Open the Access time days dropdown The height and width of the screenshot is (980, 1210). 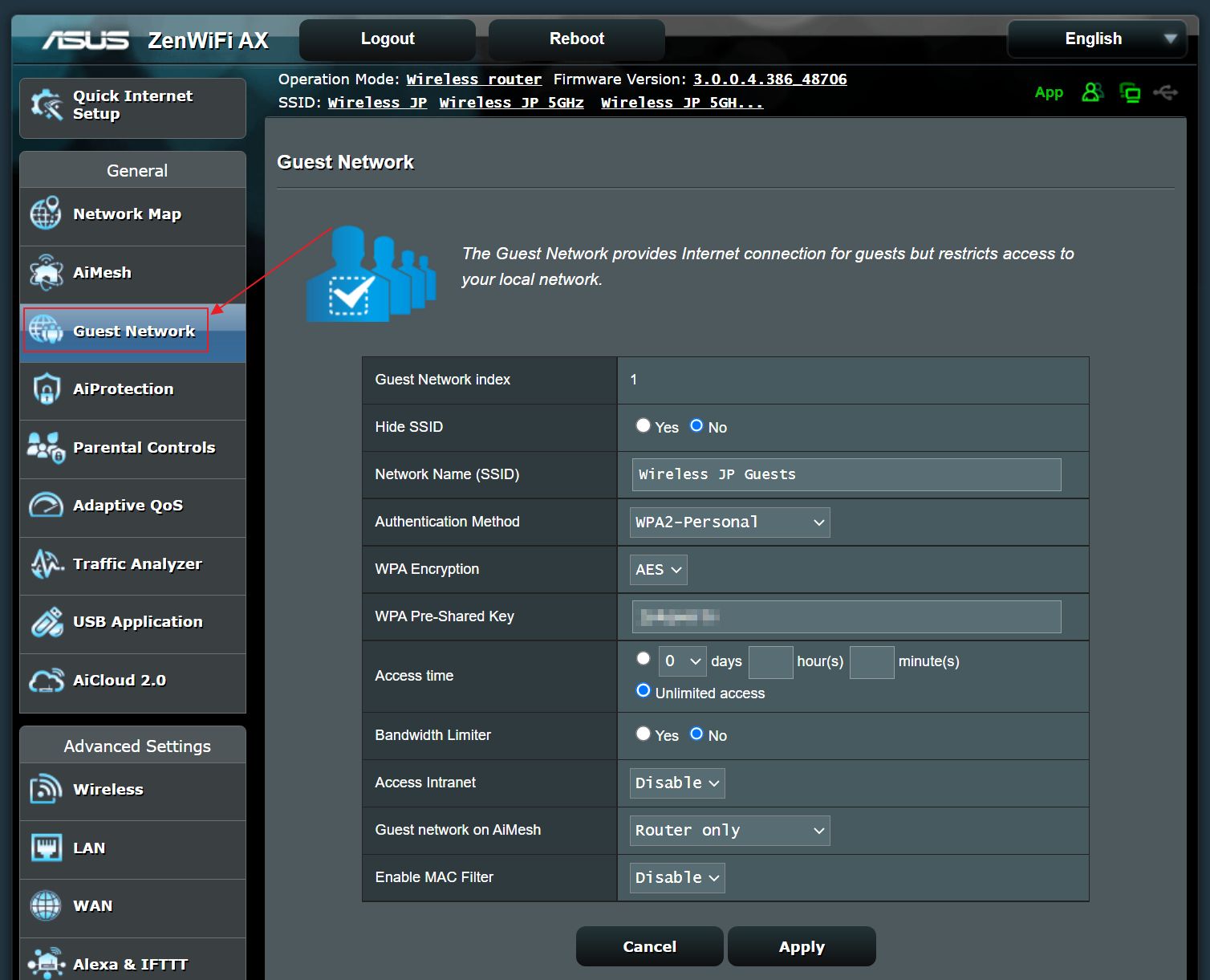pyautogui.click(x=682, y=662)
